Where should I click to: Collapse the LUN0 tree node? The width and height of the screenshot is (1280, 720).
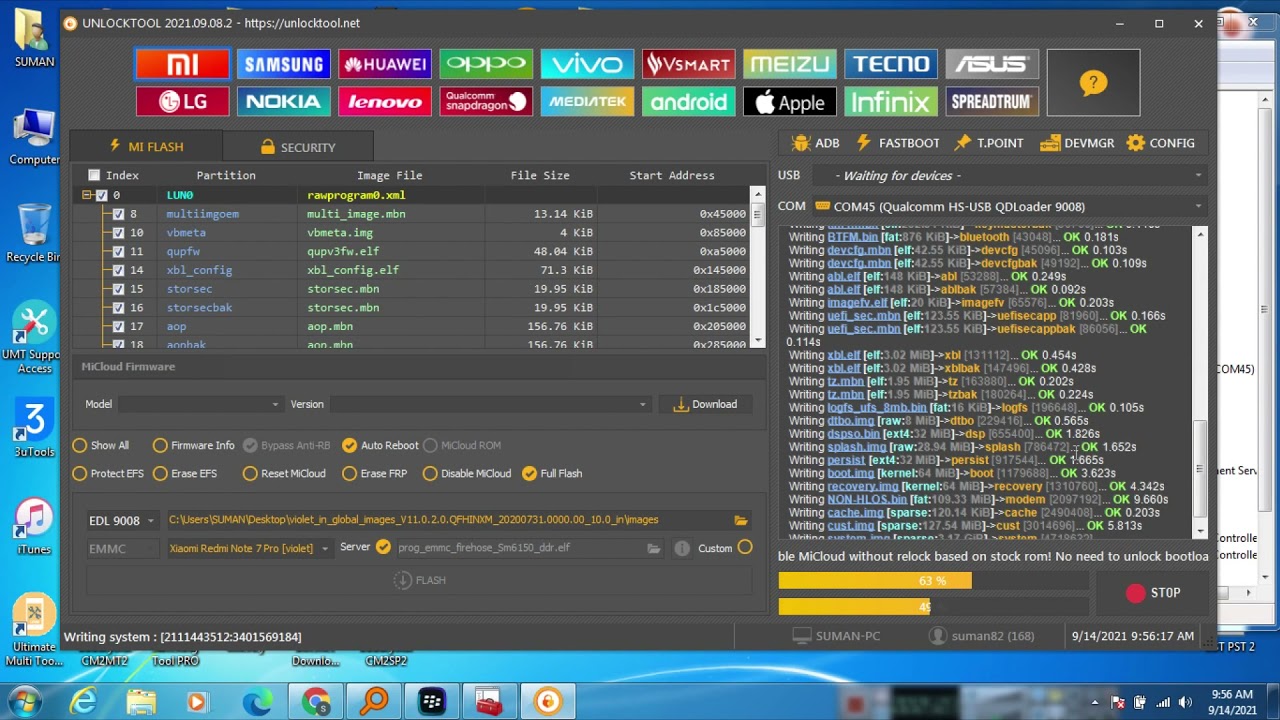(x=87, y=195)
